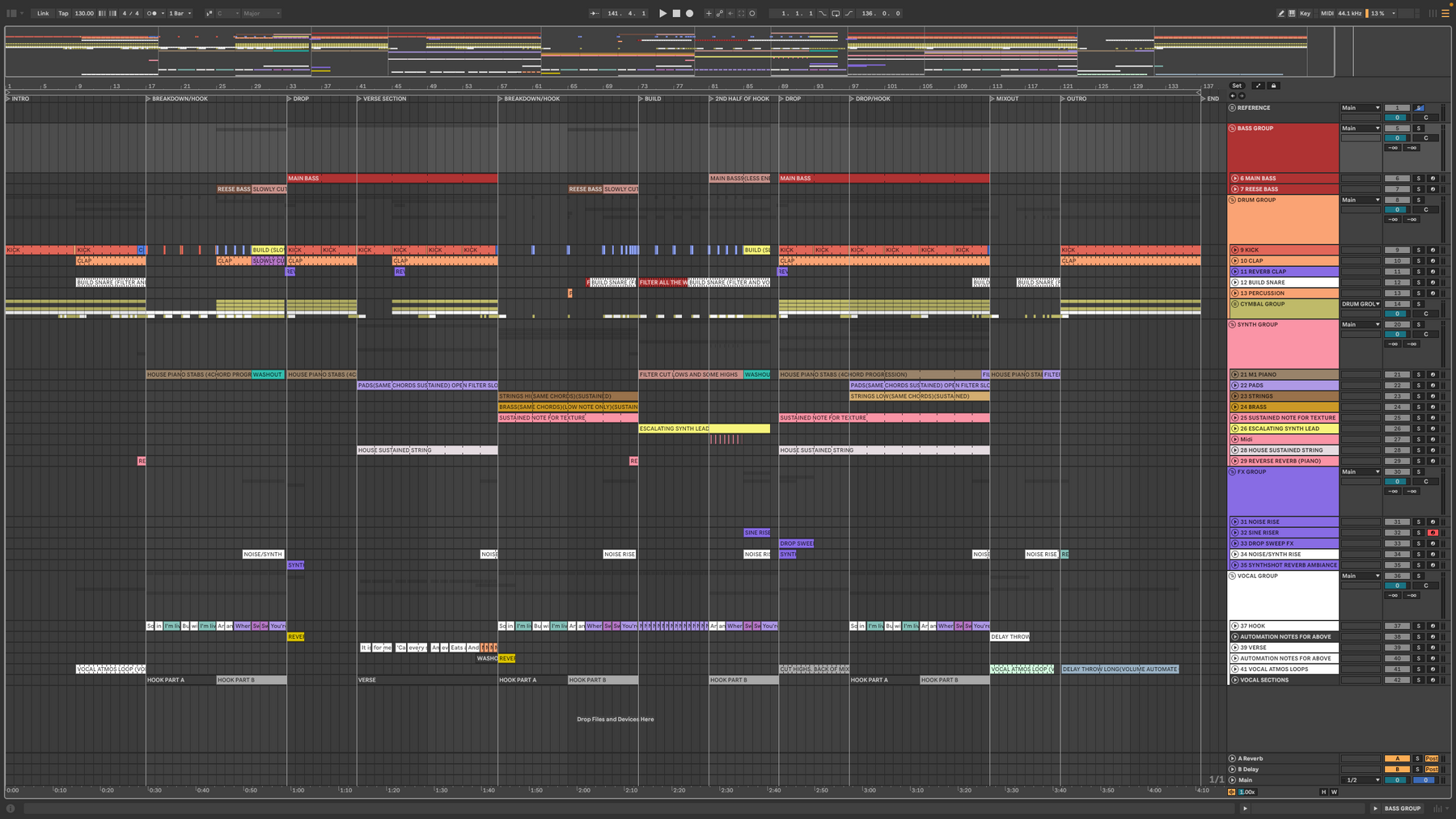Jump to the BUILD locator
Viewport: 1456px width, 819px height.
coord(652,99)
